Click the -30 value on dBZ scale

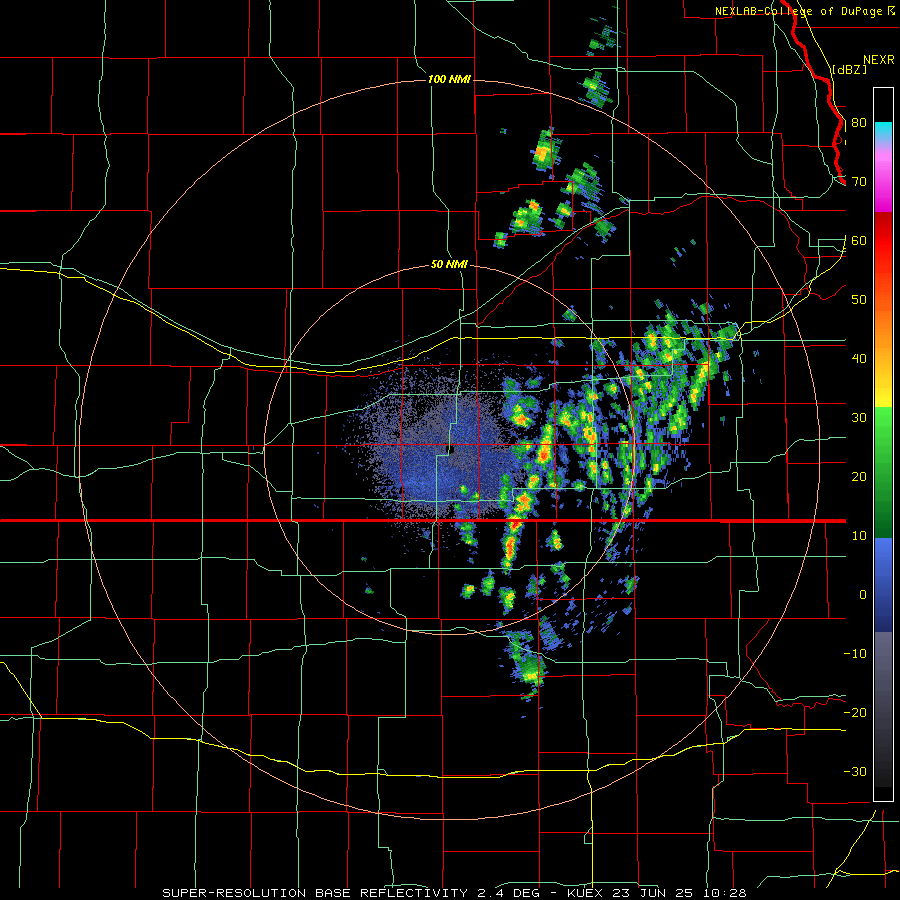(855, 771)
